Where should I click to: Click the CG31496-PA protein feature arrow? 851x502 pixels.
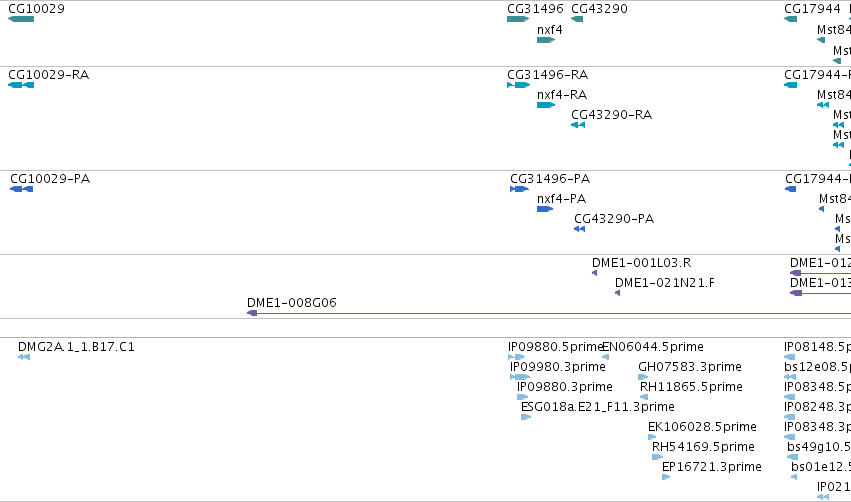(x=519, y=189)
